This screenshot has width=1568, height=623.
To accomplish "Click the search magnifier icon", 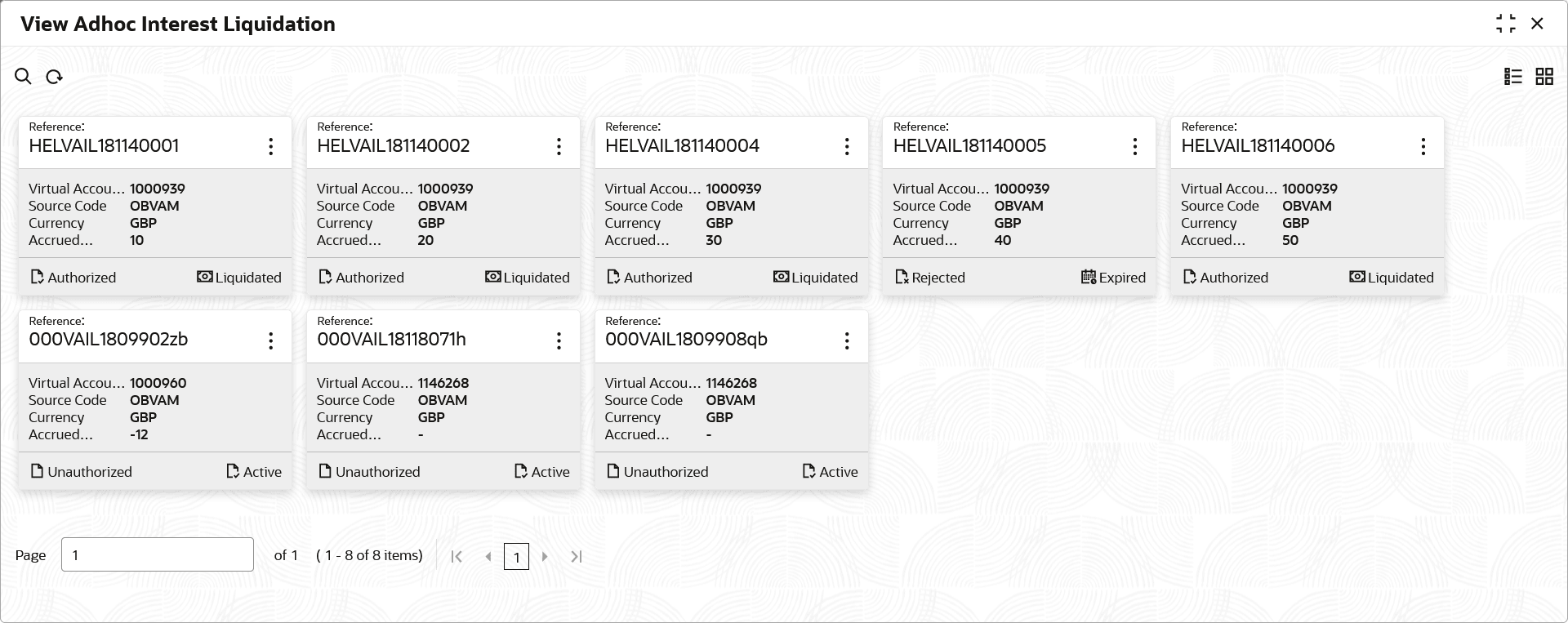I will (23, 77).
